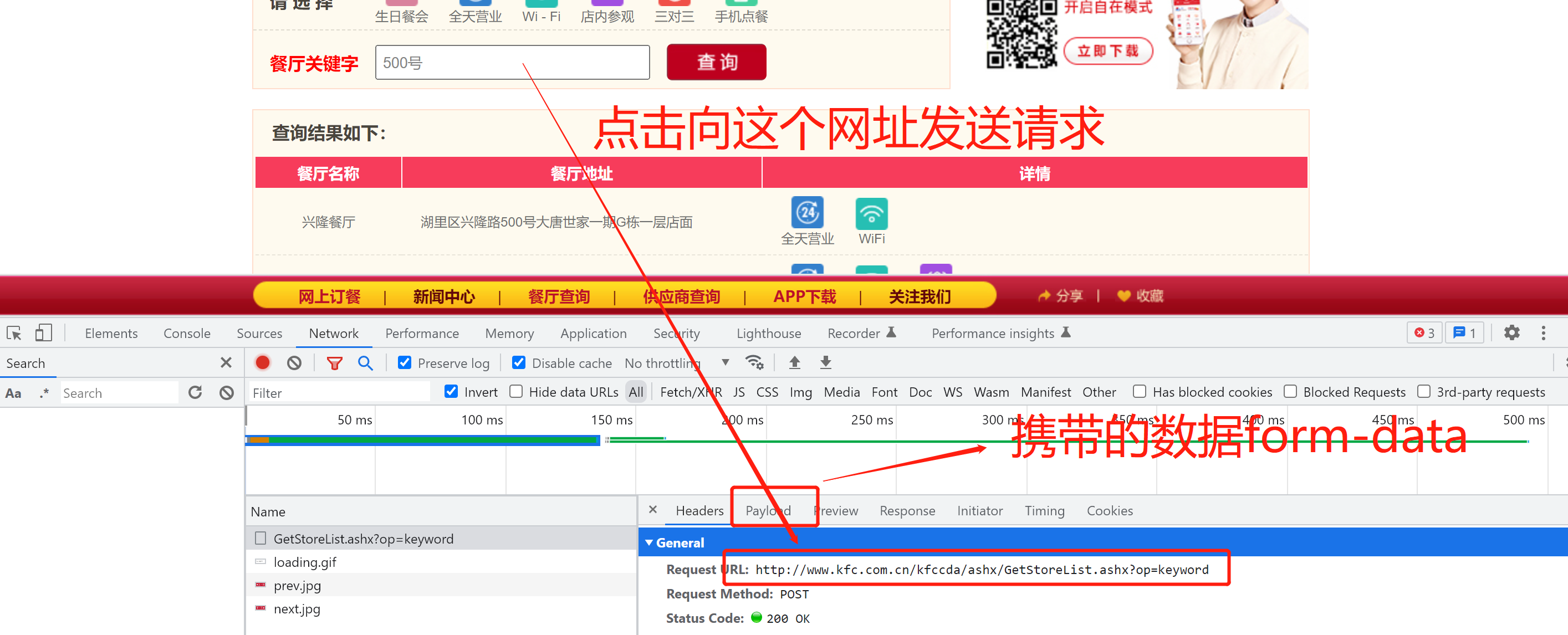Click the inspect element picker icon

pos(14,332)
